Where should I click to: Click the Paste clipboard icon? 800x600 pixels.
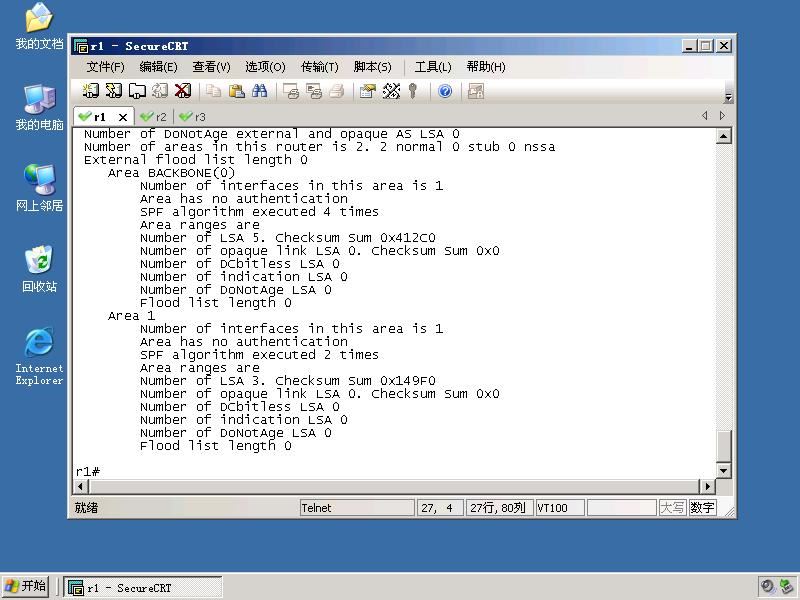[236, 91]
